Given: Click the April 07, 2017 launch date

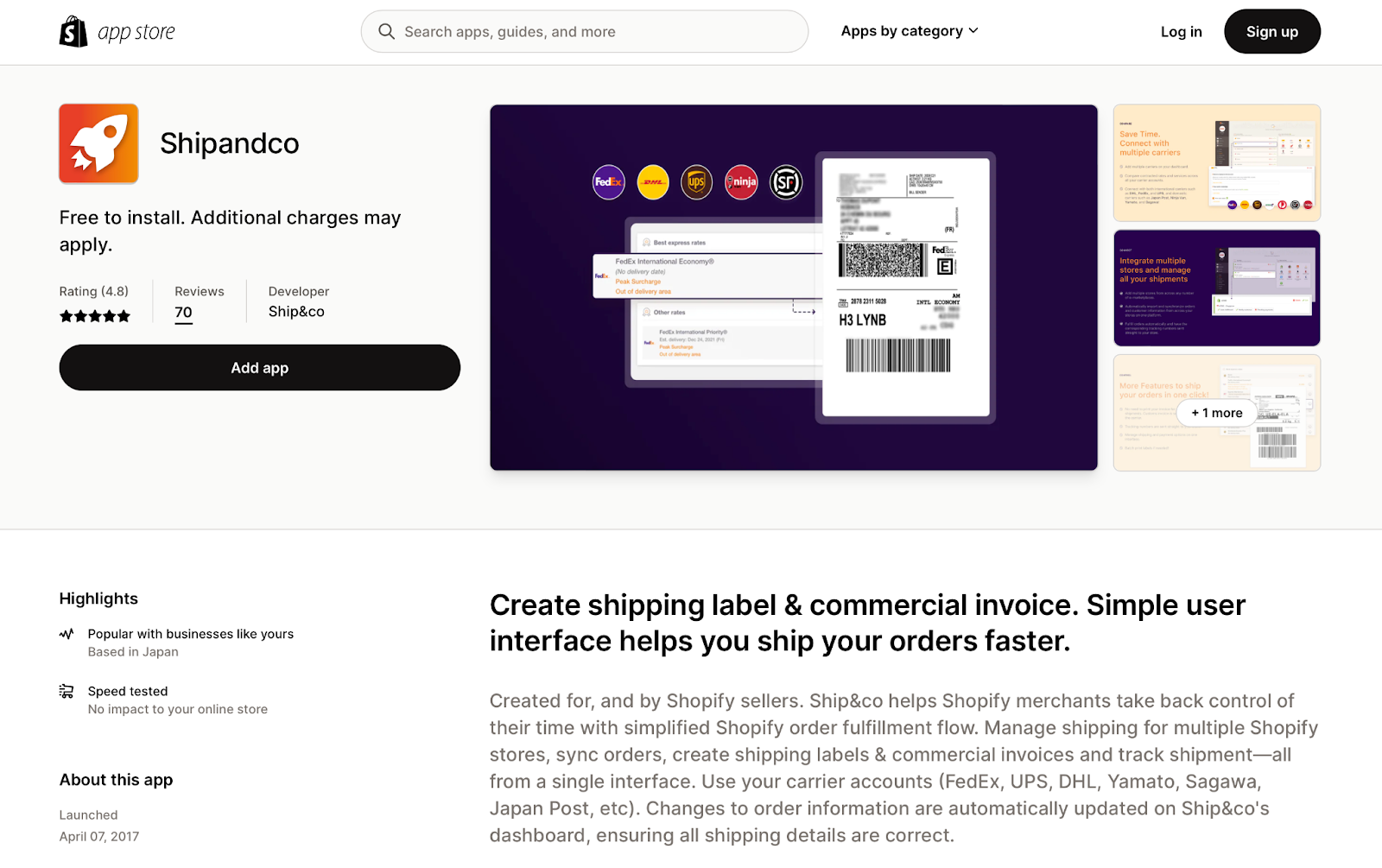Looking at the screenshot, I should pyautogui.click(x=99, y=836).
